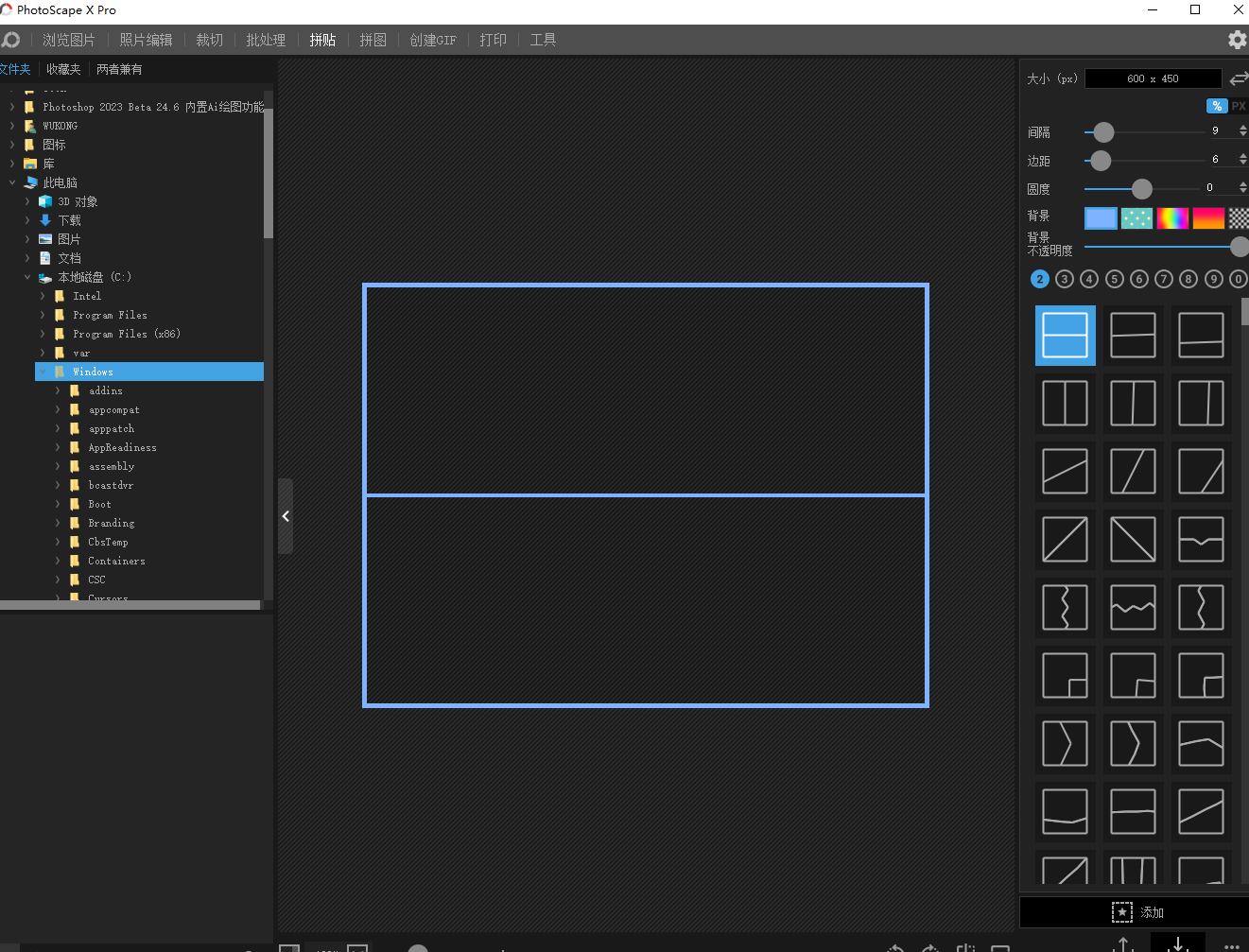Screen dimensions: 1249x952
Task: Switch units to percent
Action: (1217, 106)
